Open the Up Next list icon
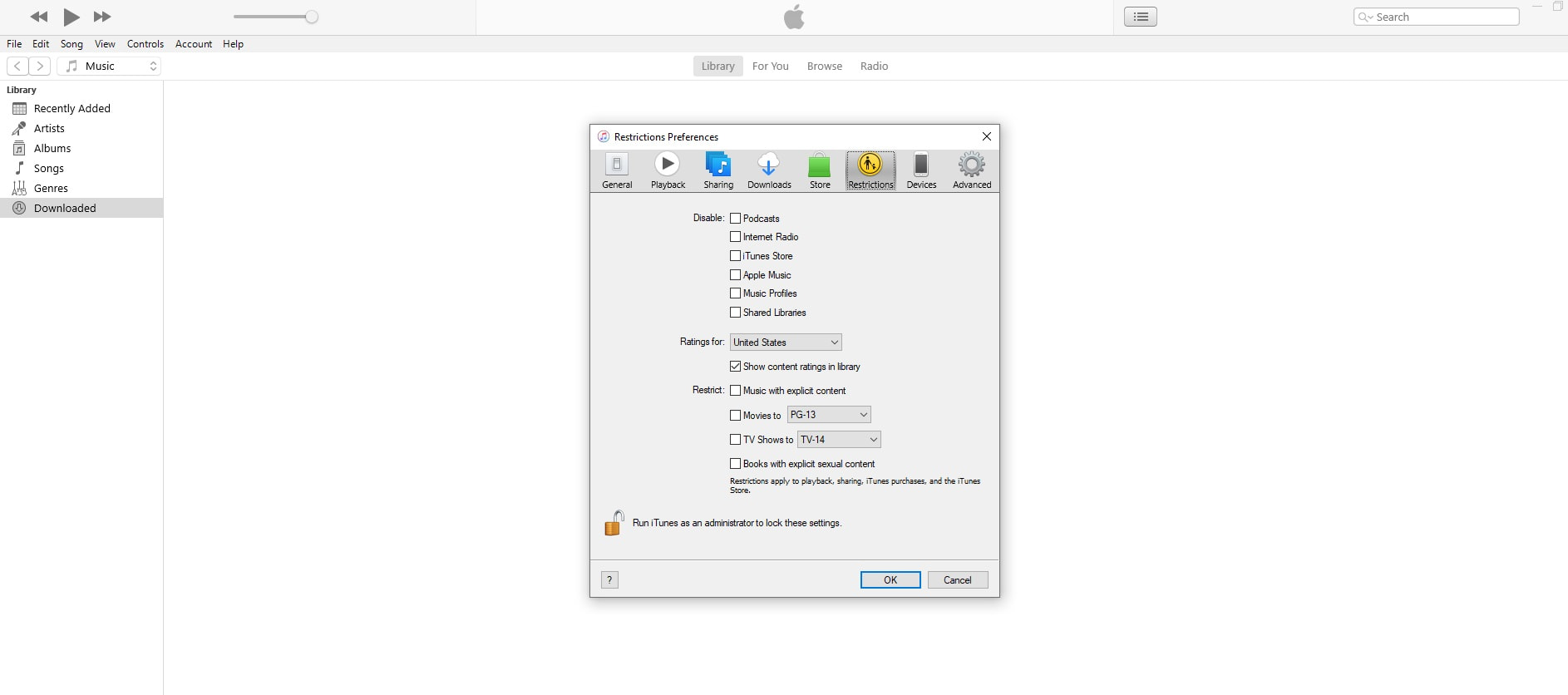Screen dimensions: 1568x695 tap(1141, 17)
